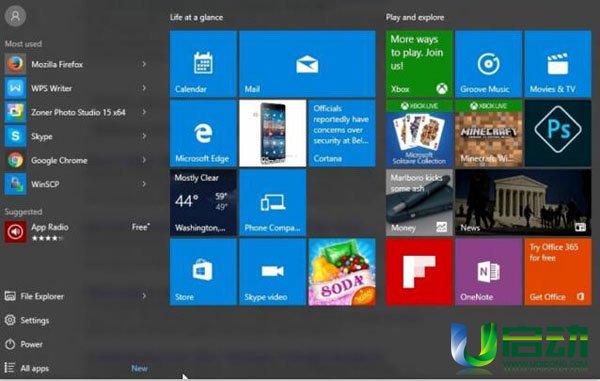Open the Mail tile
Screen dimensions: 600x381
coord(307,64)
